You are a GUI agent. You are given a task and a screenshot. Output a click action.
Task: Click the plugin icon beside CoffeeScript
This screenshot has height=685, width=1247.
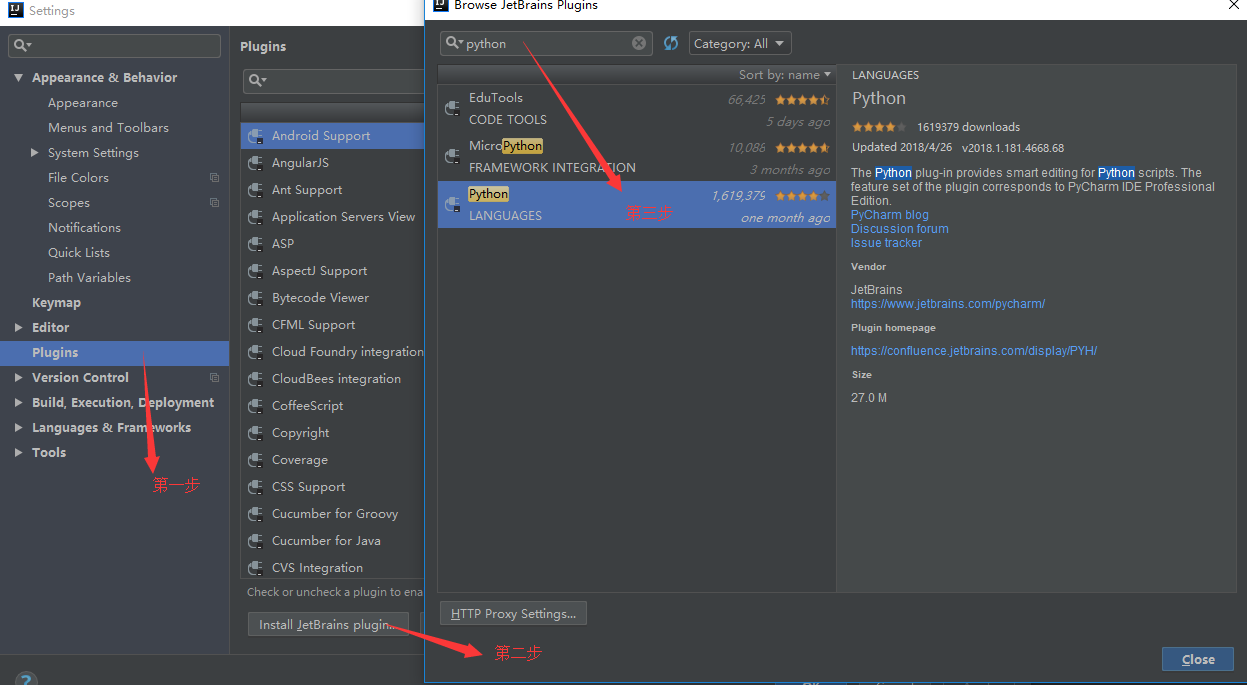coord(255,406)
